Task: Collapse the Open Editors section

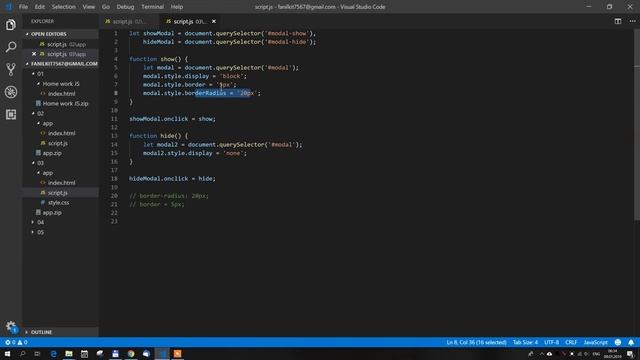Action: click(60, 34)
